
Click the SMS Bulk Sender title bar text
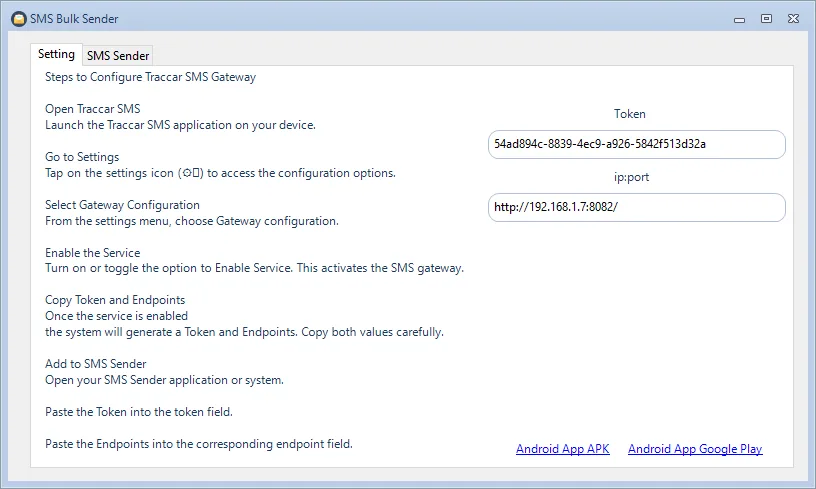click(74, 19)
